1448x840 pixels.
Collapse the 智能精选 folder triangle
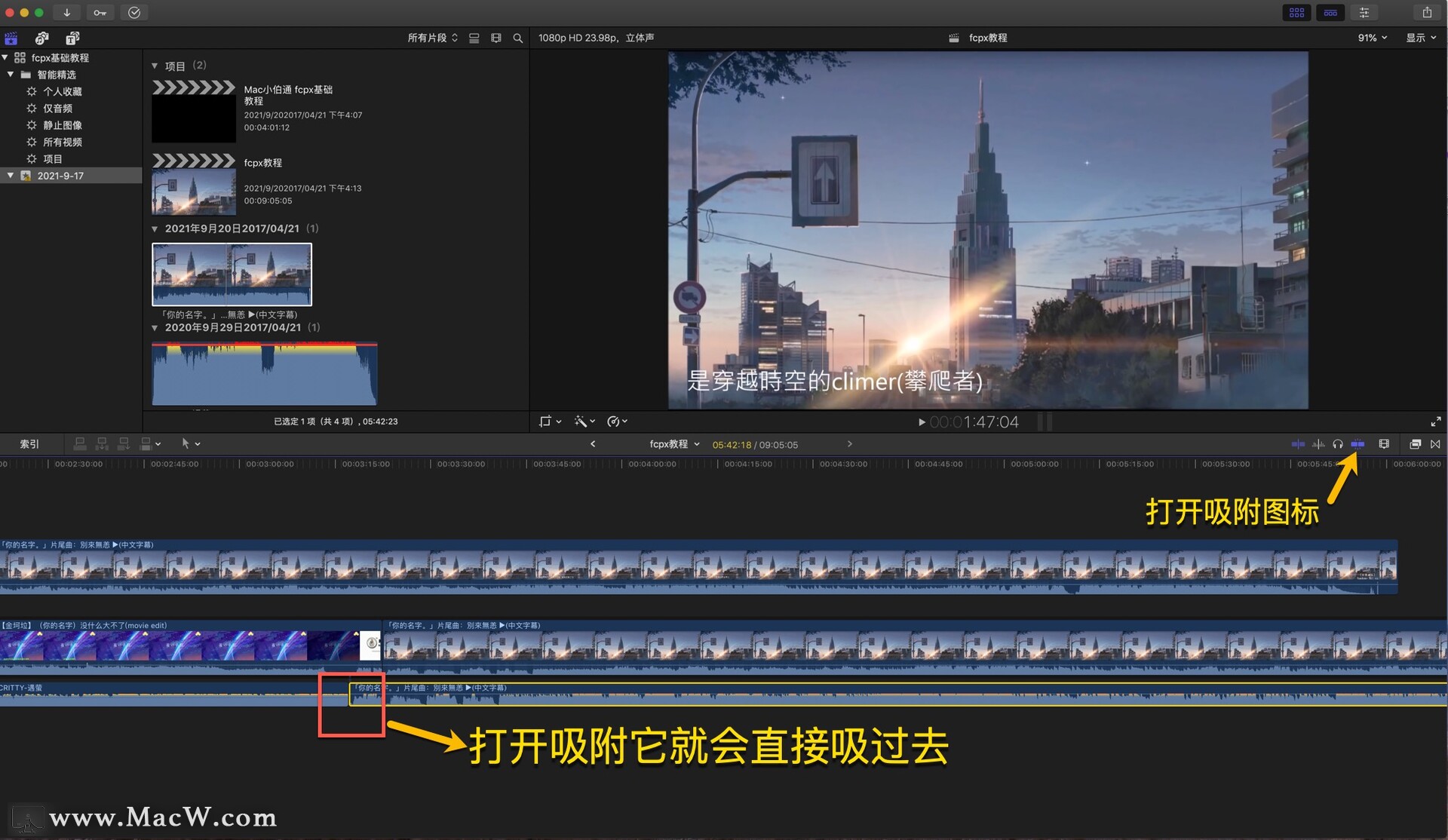click(11, 75)
